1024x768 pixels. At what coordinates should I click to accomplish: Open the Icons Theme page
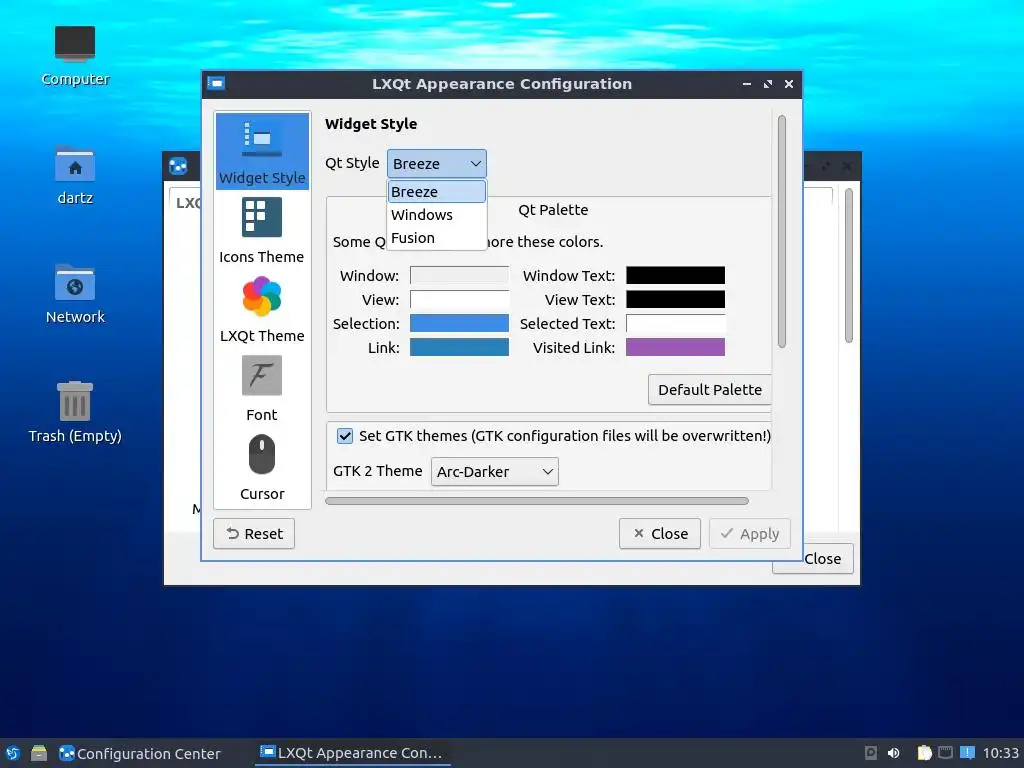(x=262, y=230)
